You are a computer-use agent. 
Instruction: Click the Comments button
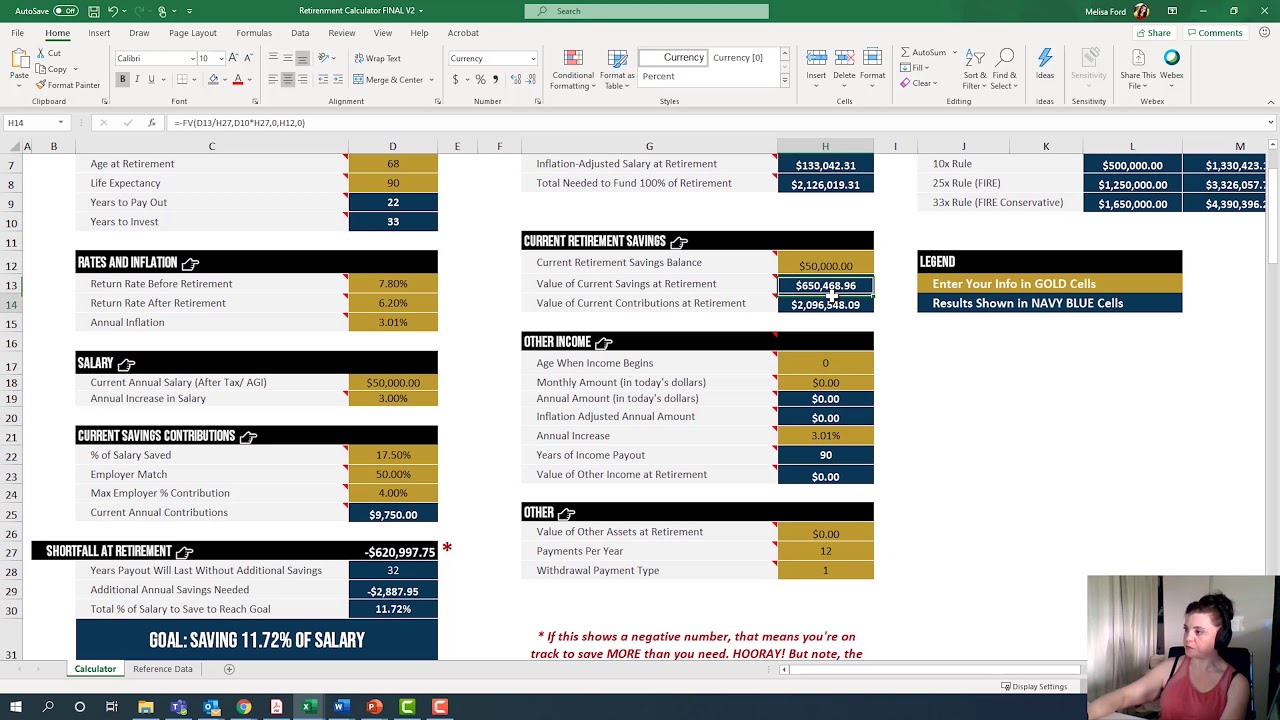click(1214, 33)
